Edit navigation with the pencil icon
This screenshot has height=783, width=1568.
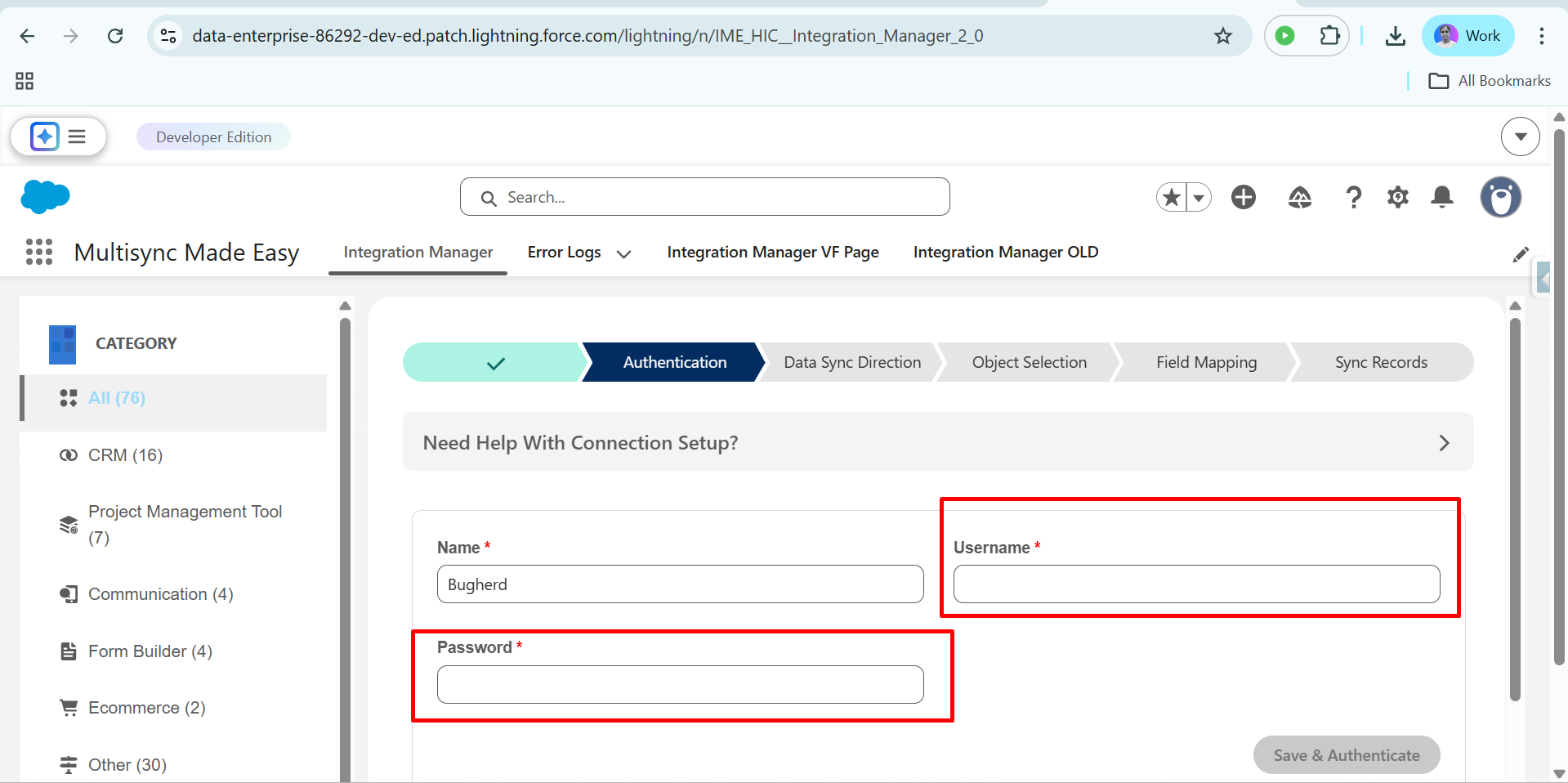tap(1520, 254)
